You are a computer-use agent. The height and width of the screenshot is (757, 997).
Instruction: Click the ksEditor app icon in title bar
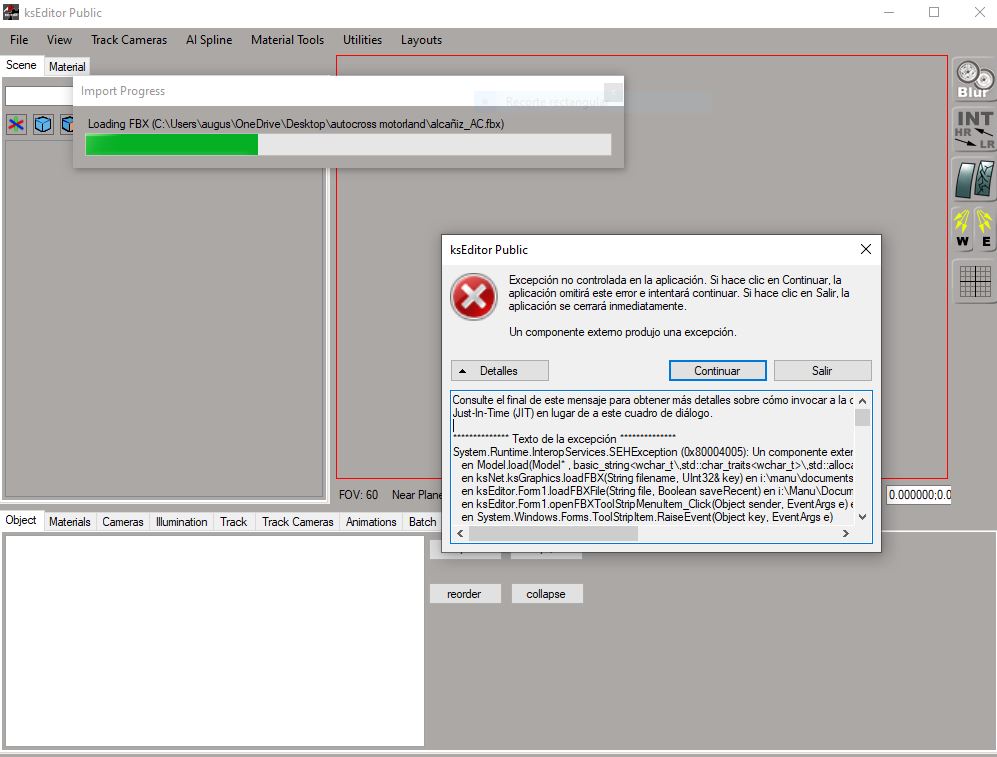[x=11, y=12]
